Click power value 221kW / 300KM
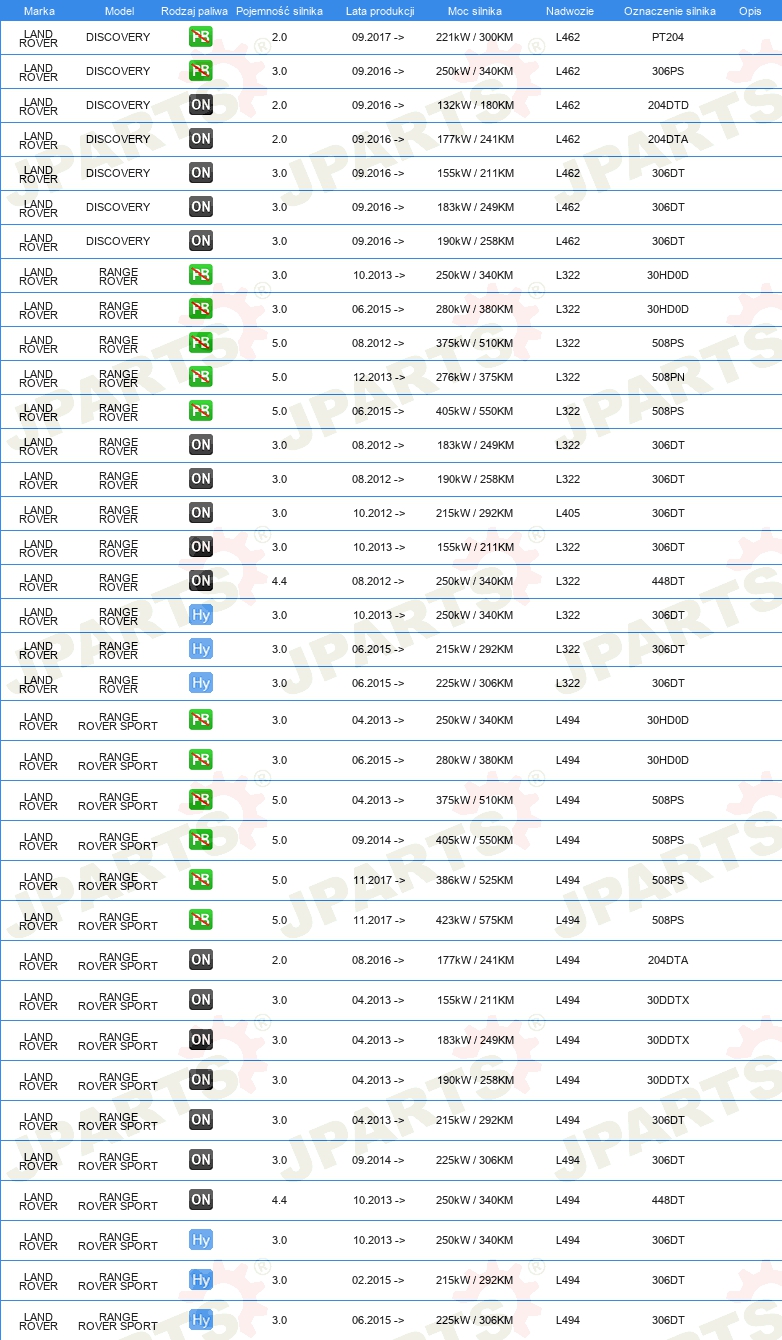The image size is (782, 1340). (475, 37)
